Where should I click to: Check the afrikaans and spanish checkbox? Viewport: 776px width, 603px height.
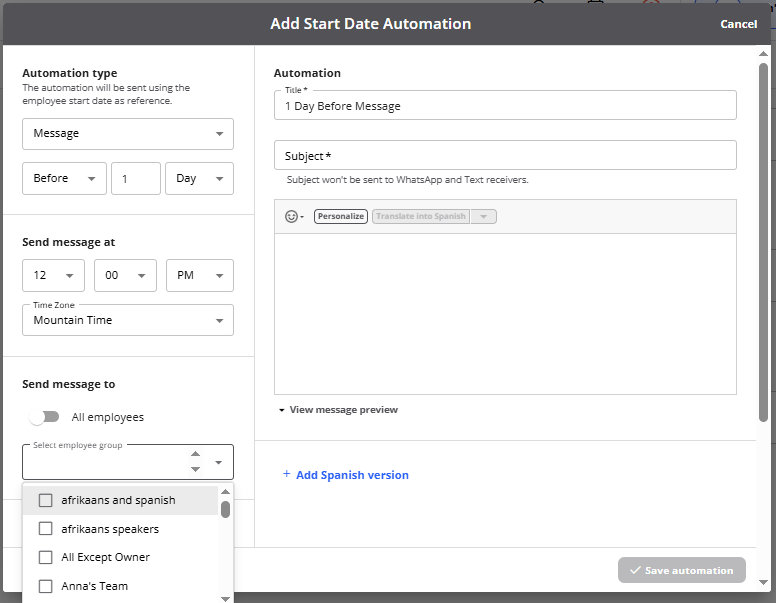46,500
